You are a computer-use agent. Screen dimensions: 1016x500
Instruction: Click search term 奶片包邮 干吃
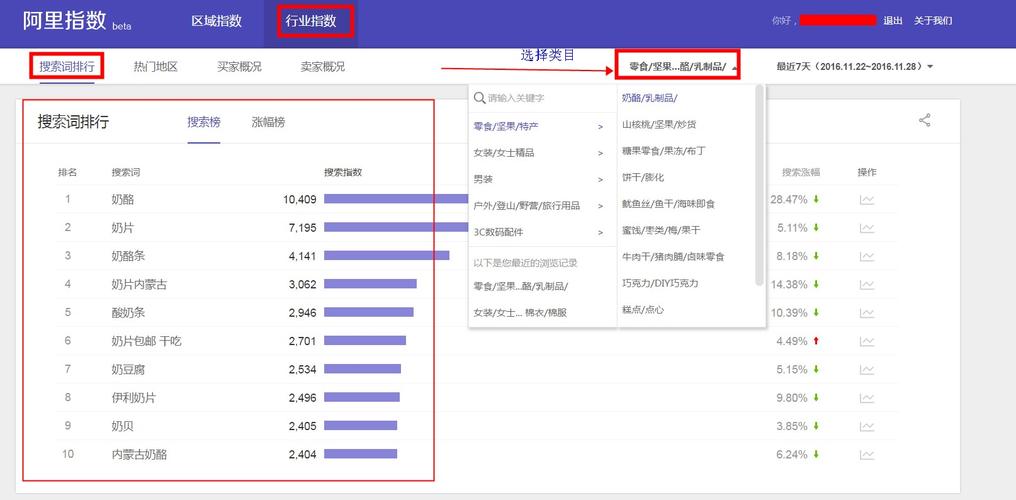pos(146,341)
